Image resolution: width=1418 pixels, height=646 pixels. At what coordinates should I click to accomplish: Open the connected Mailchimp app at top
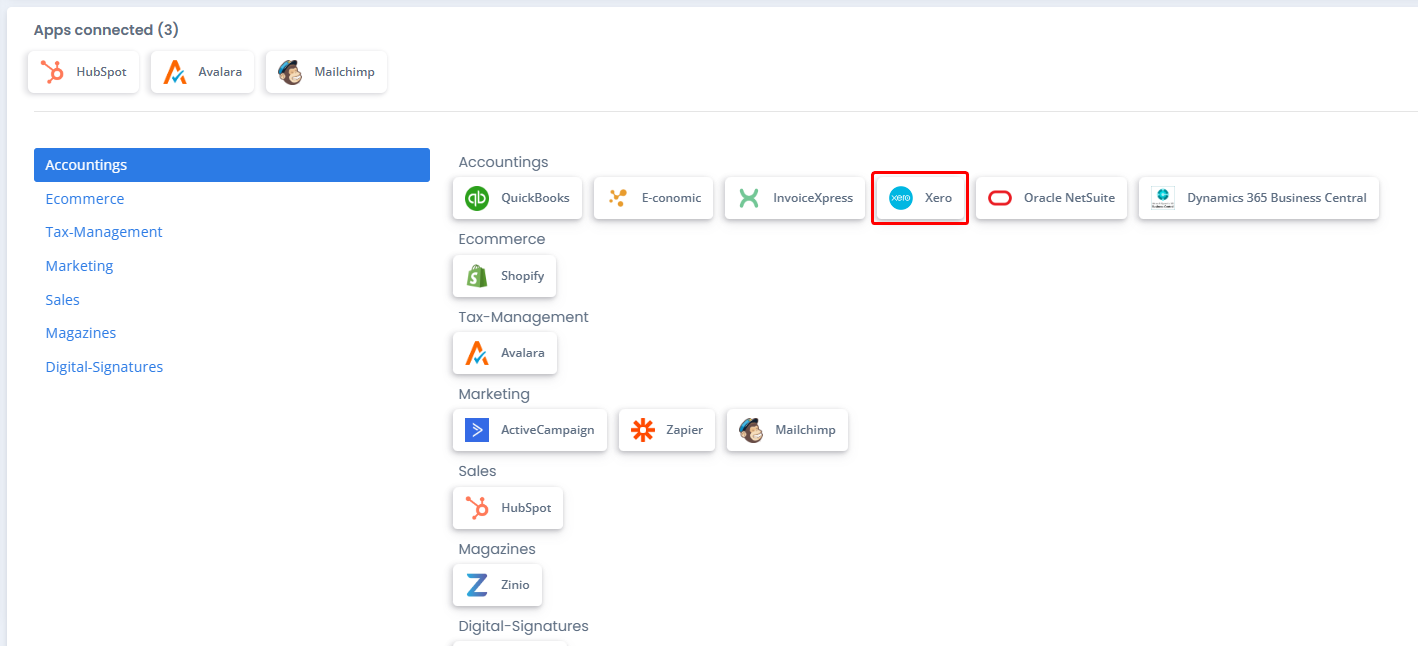click(326, 72)
